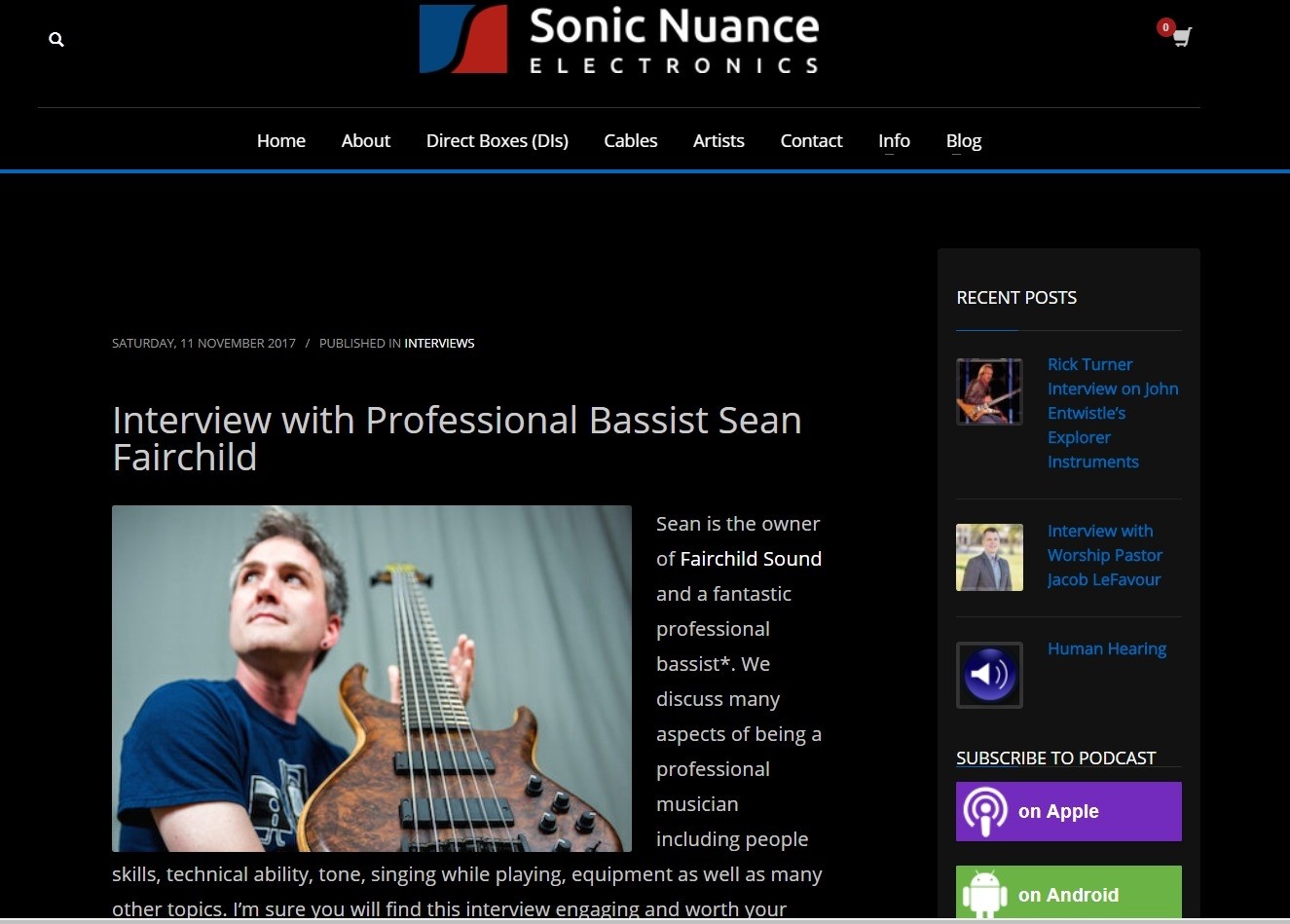Click the Rick Turner guitarist thumbnail

coord(989,391)
